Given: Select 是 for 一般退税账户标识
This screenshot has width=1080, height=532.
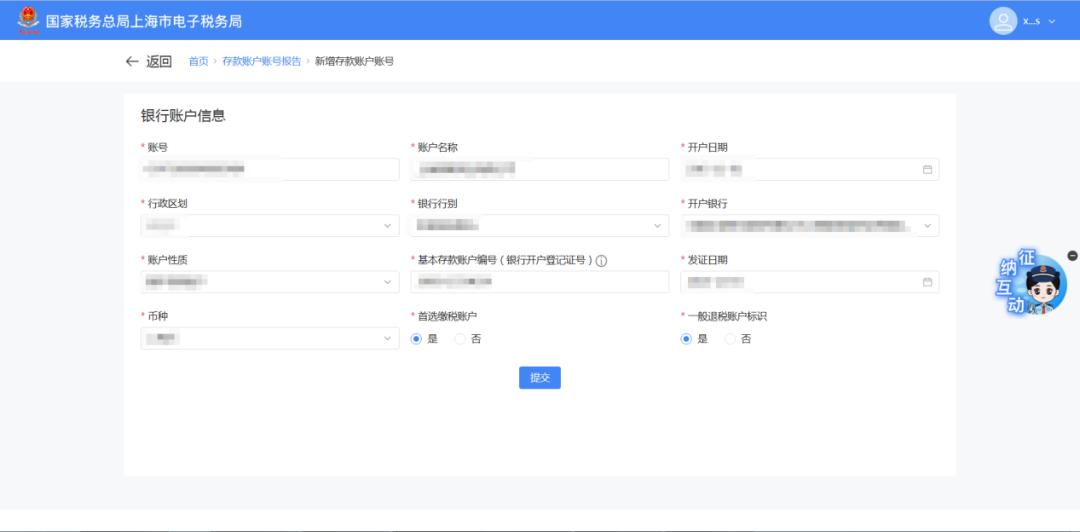Looking at the screenshot, I should coord(687,339).
